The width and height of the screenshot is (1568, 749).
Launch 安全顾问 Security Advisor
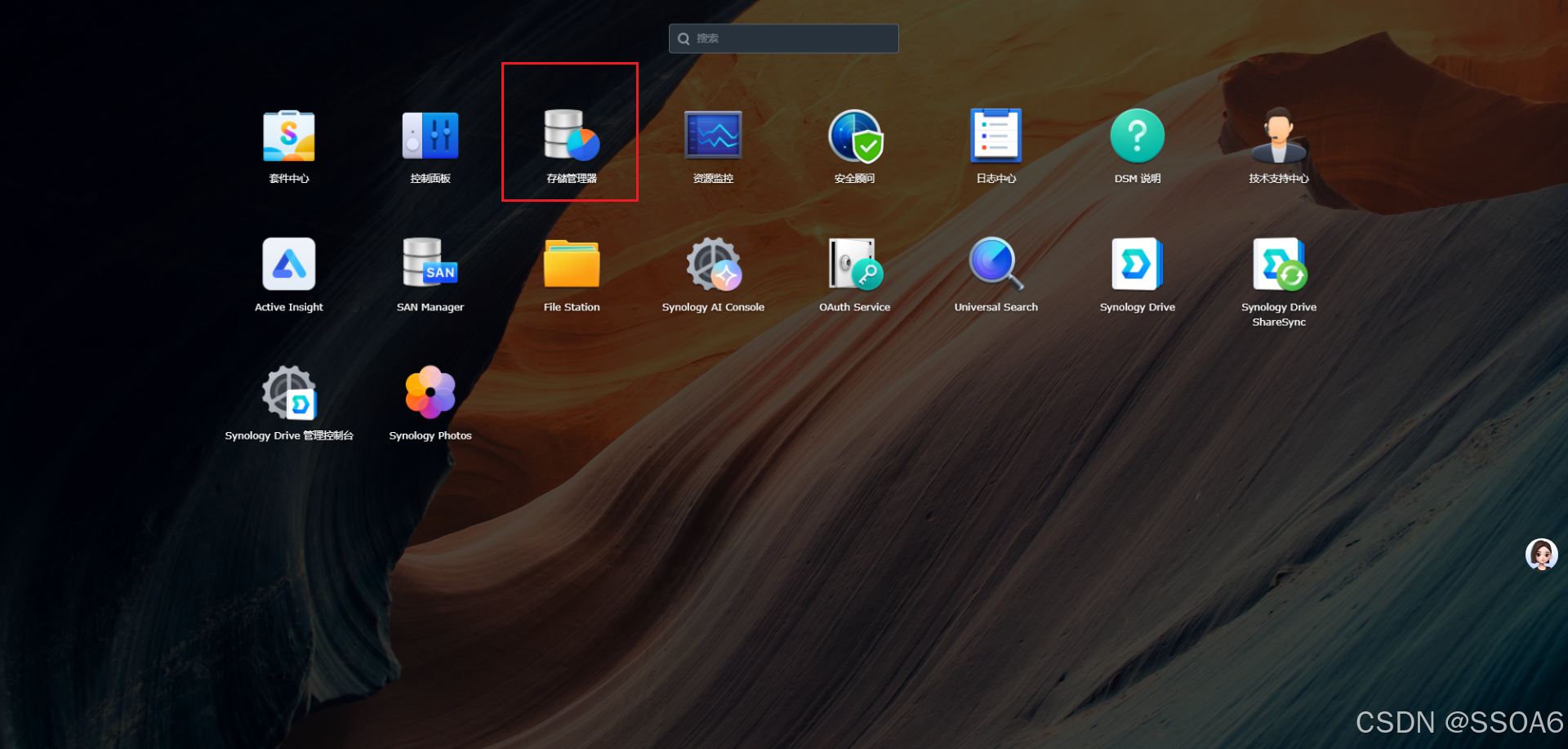[855, 136]
